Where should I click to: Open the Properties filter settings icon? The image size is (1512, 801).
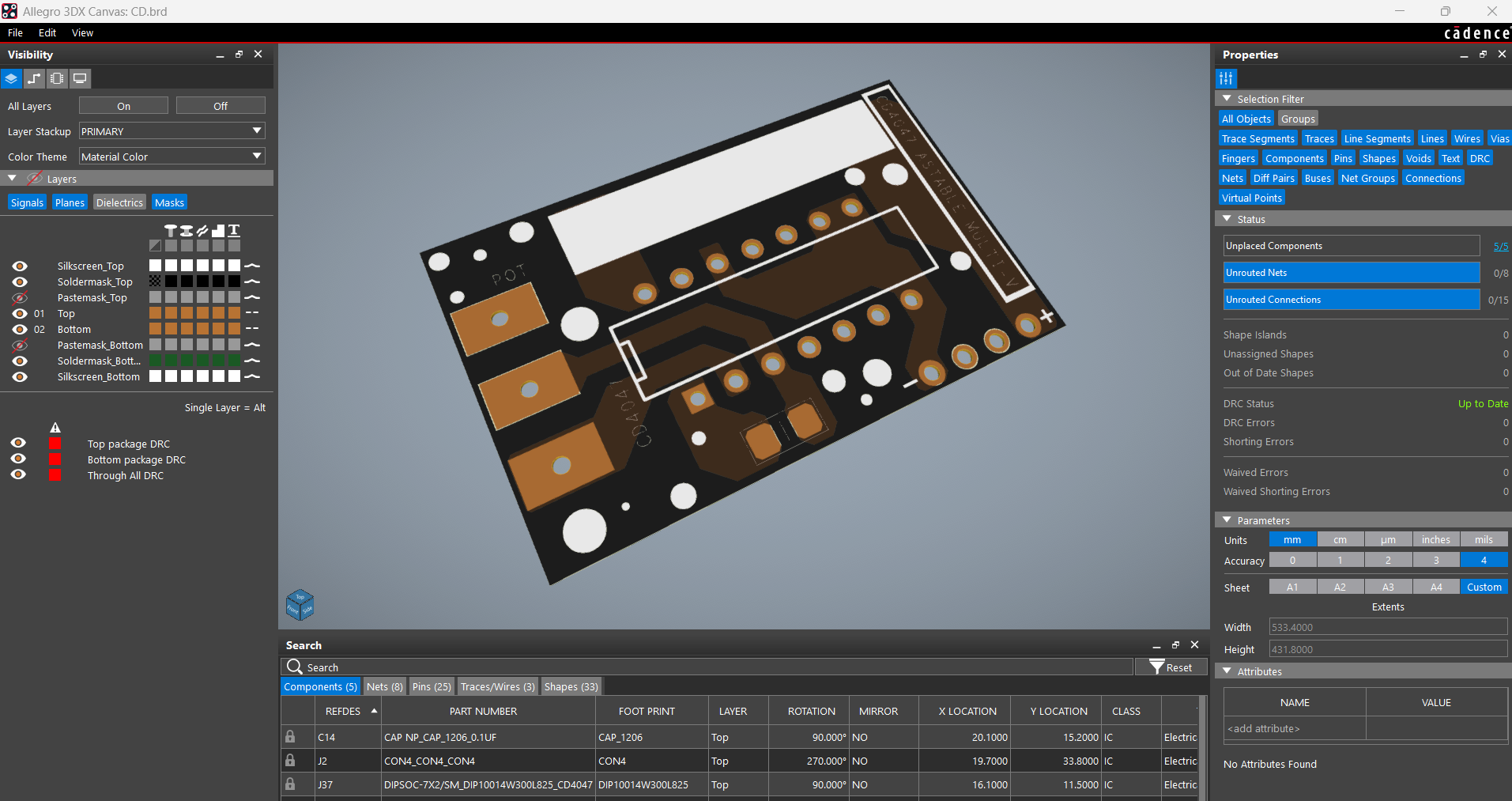click(1226, 78)
